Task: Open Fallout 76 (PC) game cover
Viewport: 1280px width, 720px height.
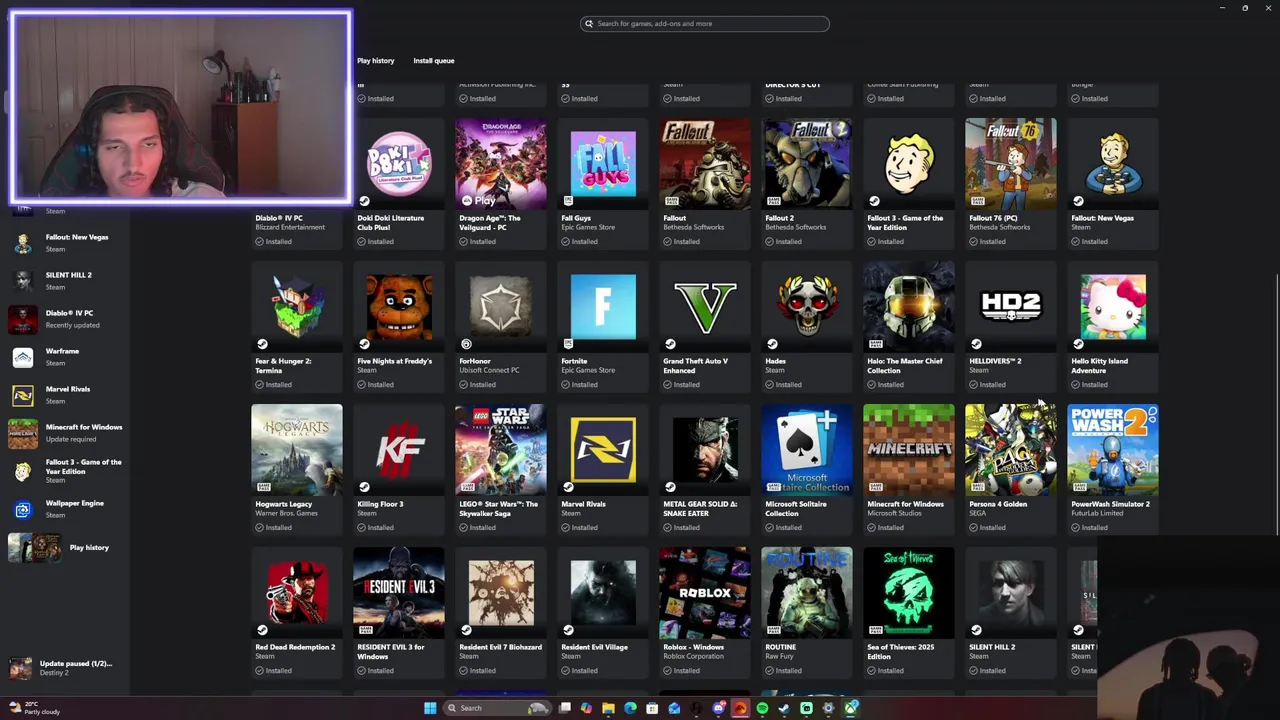Action: [1011, 164]
